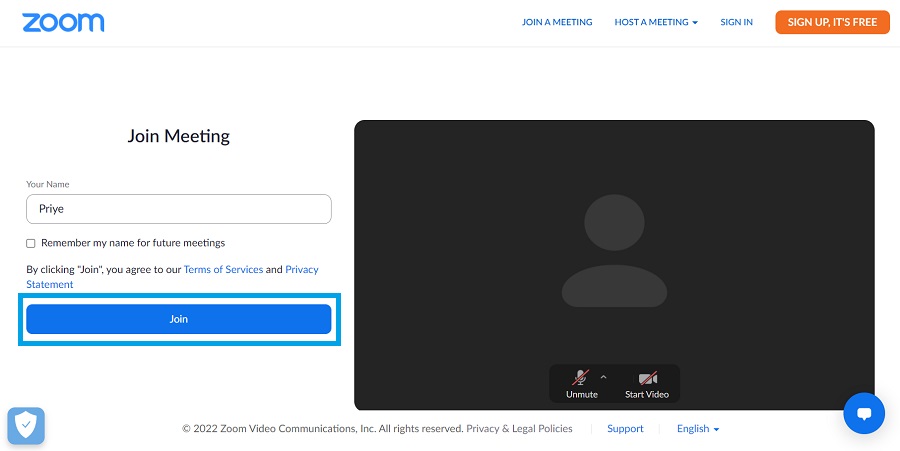Click the blue Join button
The image size is (900, 451).
[179, 319]
